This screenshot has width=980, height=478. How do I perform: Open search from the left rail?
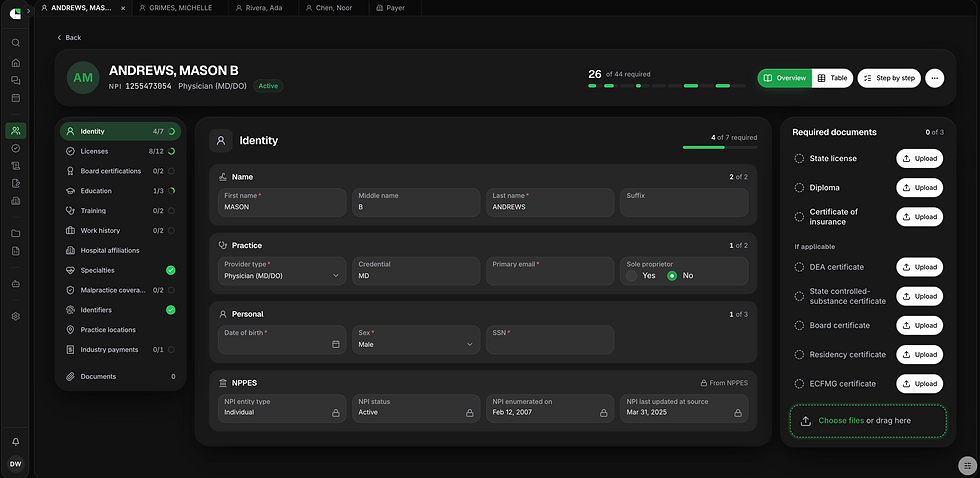(x=16, y=43)
